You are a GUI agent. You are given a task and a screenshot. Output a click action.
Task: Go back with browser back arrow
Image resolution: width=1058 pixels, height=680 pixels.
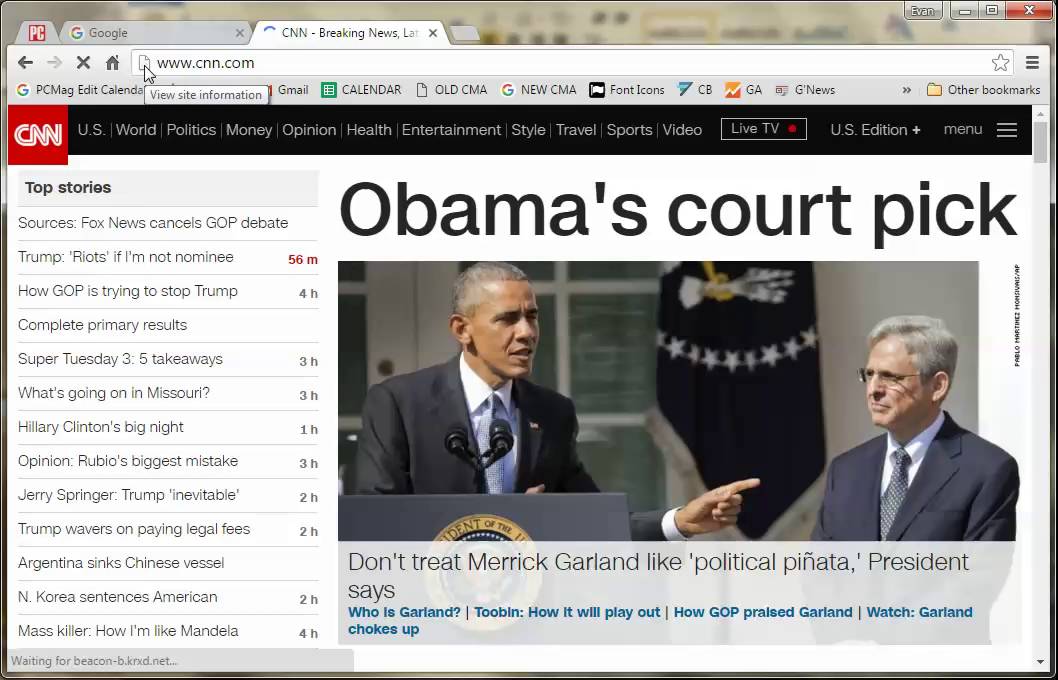click(26, 63)
